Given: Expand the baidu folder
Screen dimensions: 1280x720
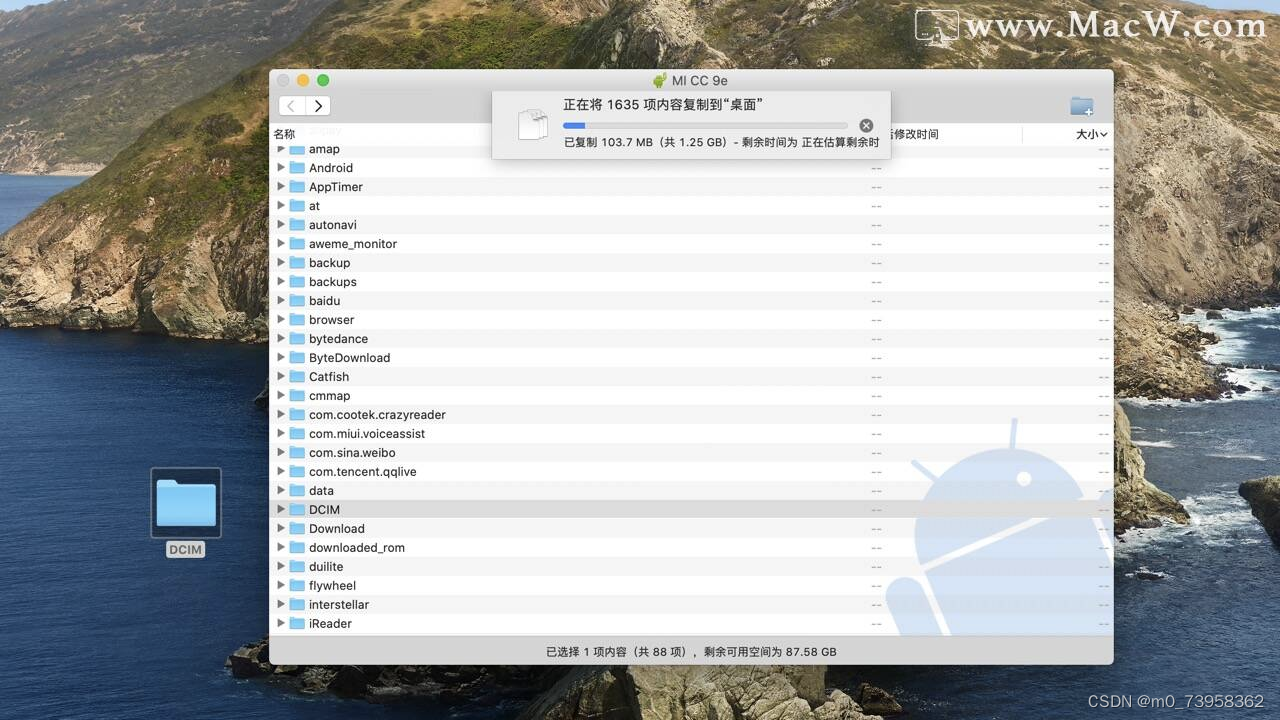Looking at the screenshot, I should [x=281, y=301].
